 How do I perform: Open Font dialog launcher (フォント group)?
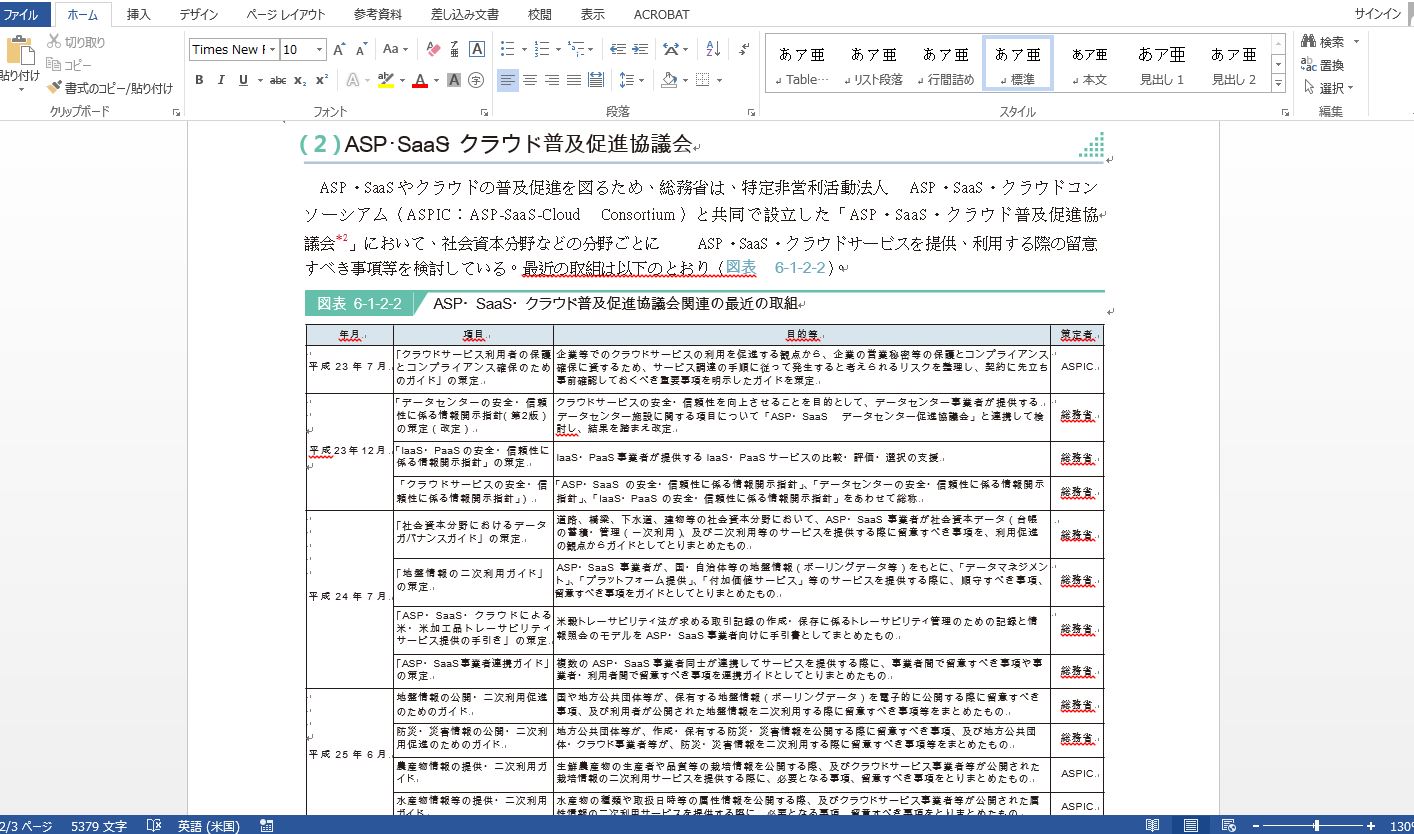[485, 113]
